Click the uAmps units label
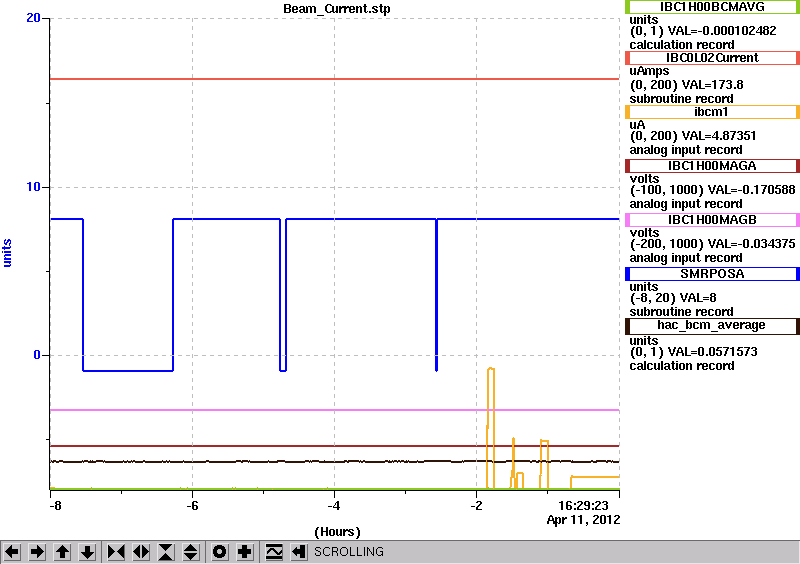The image size is (800, 564). coord(649,71)
